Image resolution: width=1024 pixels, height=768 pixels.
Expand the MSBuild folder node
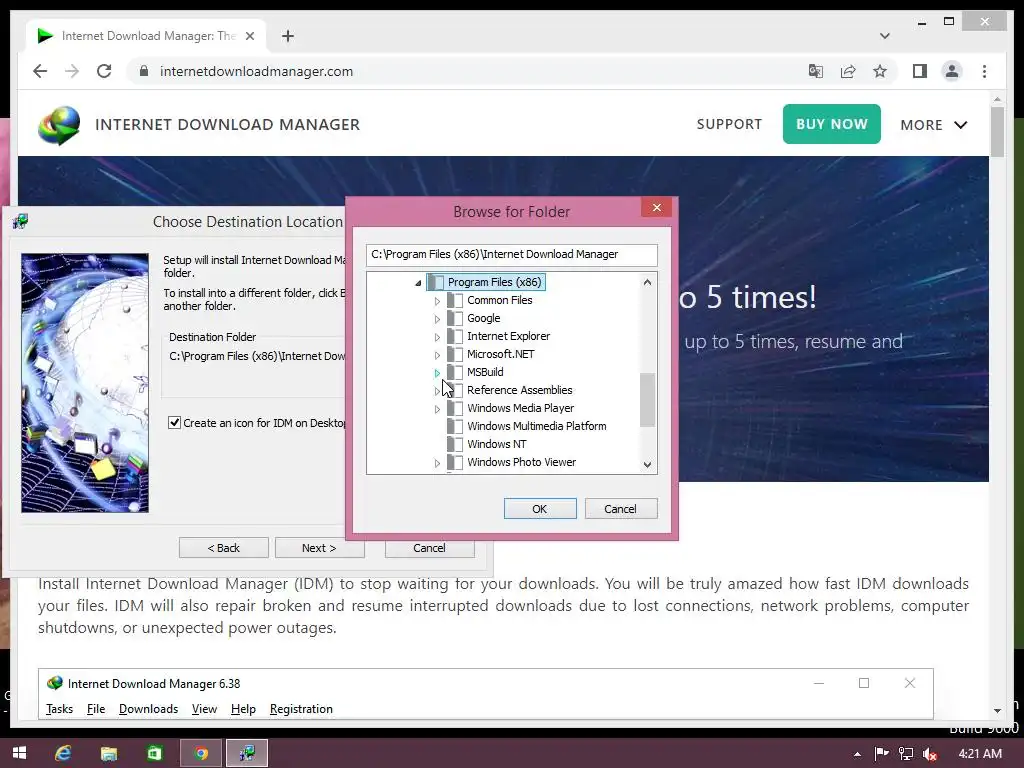coord(437,373)
